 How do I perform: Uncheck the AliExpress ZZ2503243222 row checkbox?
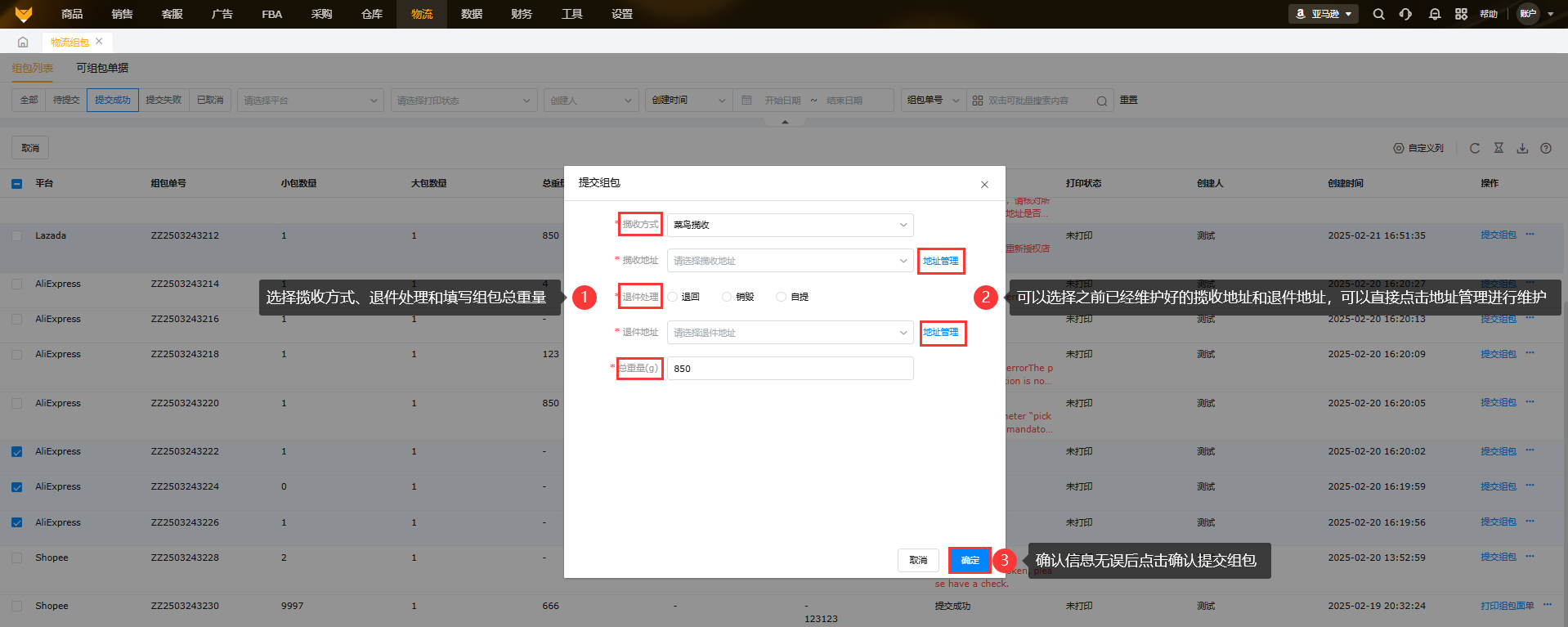pos(17,452)
